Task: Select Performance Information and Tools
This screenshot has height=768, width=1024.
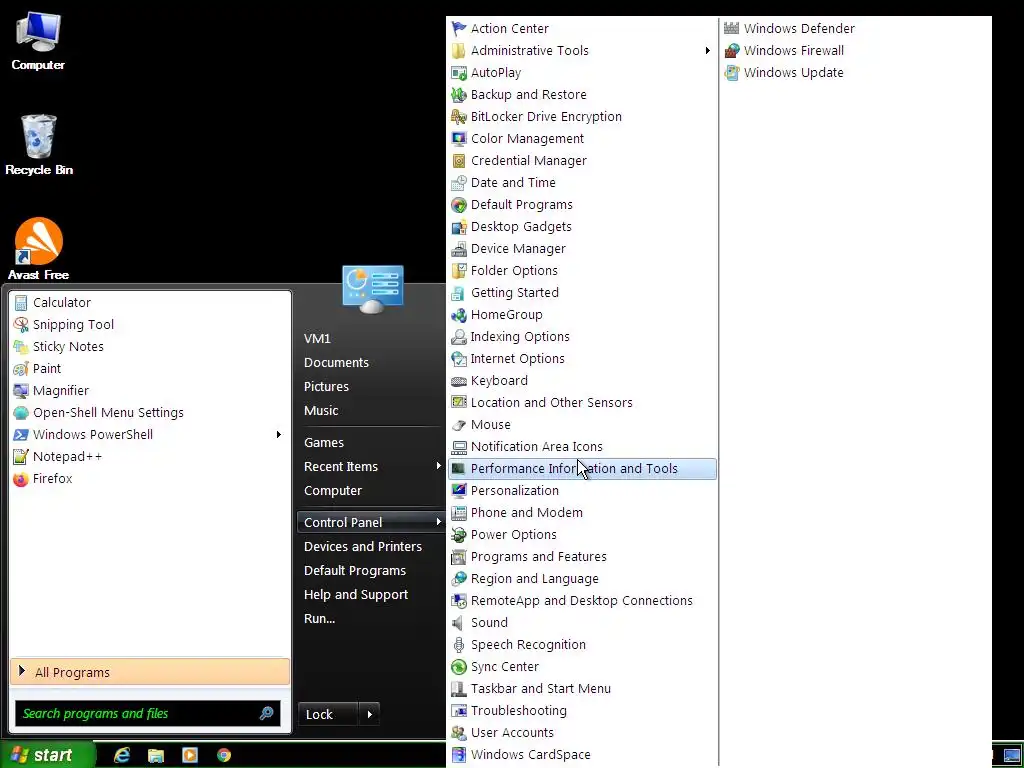Action: [583, 469]
